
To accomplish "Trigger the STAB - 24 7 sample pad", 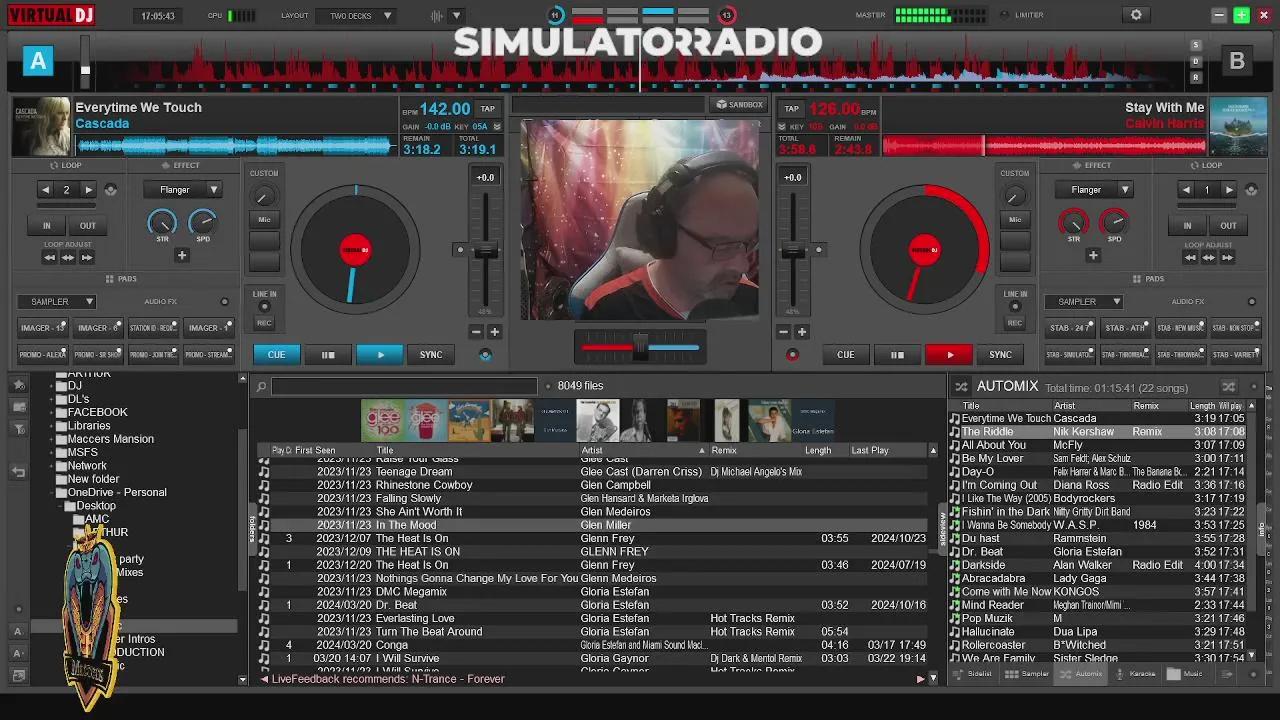I will tap(1071, 327).
